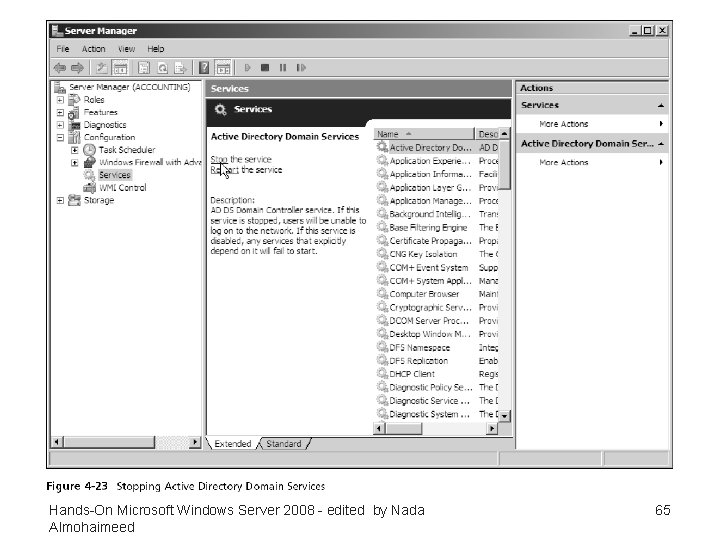
Task: Click the gear icon of DHCP Client service
Action: [382, 373]
